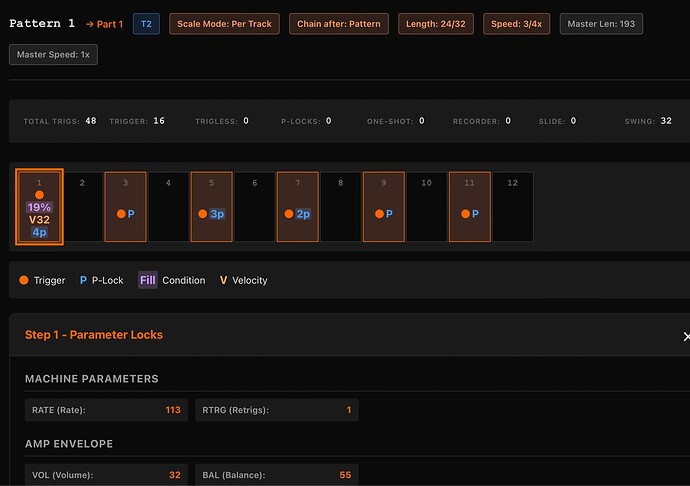Click the 3p lock badge on step 5

pyautogui.click(x=217, y=214)
